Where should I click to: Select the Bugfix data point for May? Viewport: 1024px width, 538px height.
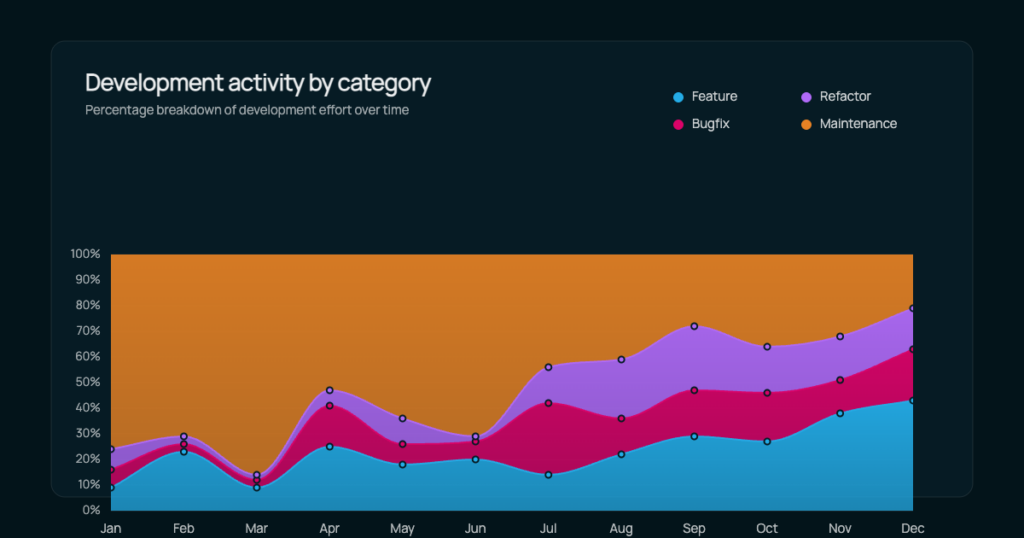pyautogui.click(x=402, y=444)
